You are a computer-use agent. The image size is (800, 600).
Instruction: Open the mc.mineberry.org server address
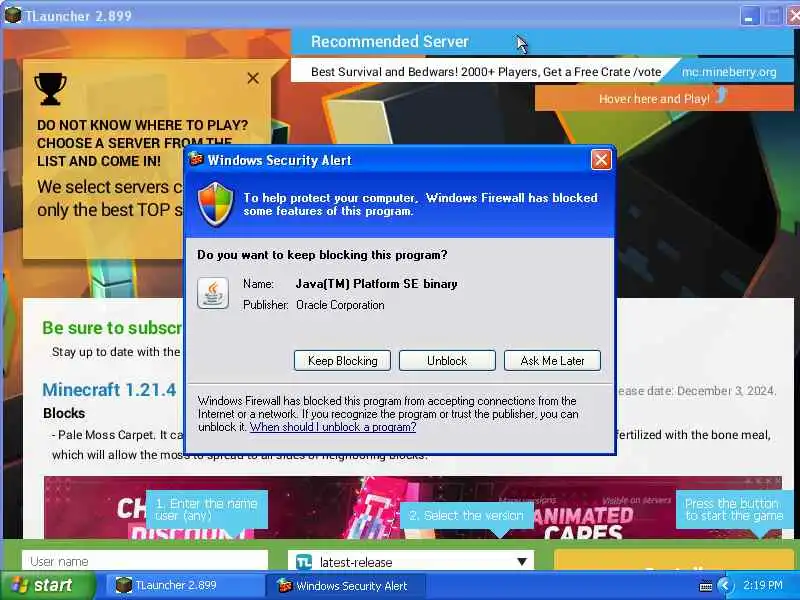[x=729, y=72]
